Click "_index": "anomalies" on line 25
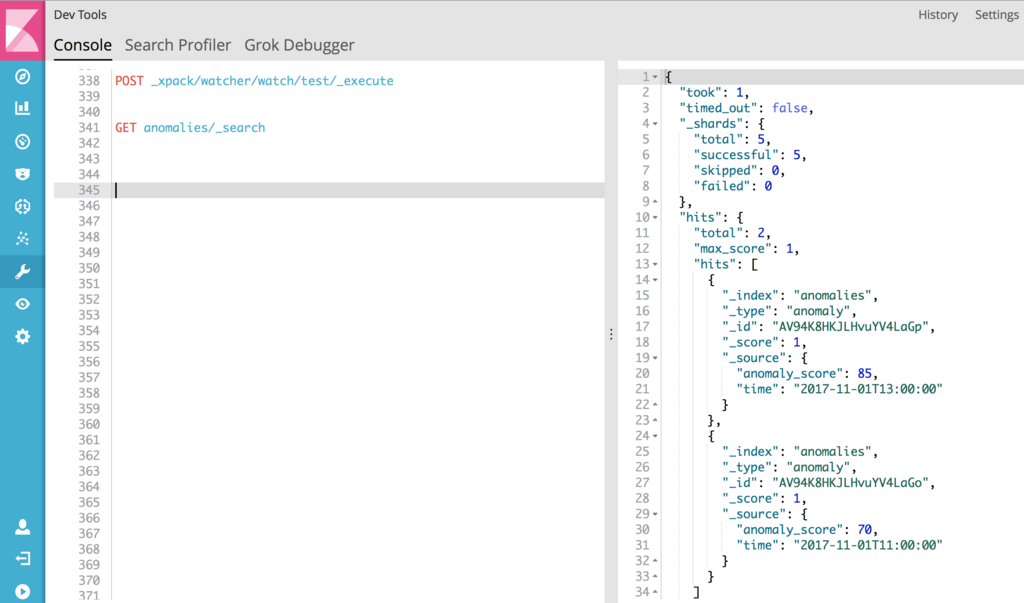Screen dimensions: 1024x603 point(800,451)
